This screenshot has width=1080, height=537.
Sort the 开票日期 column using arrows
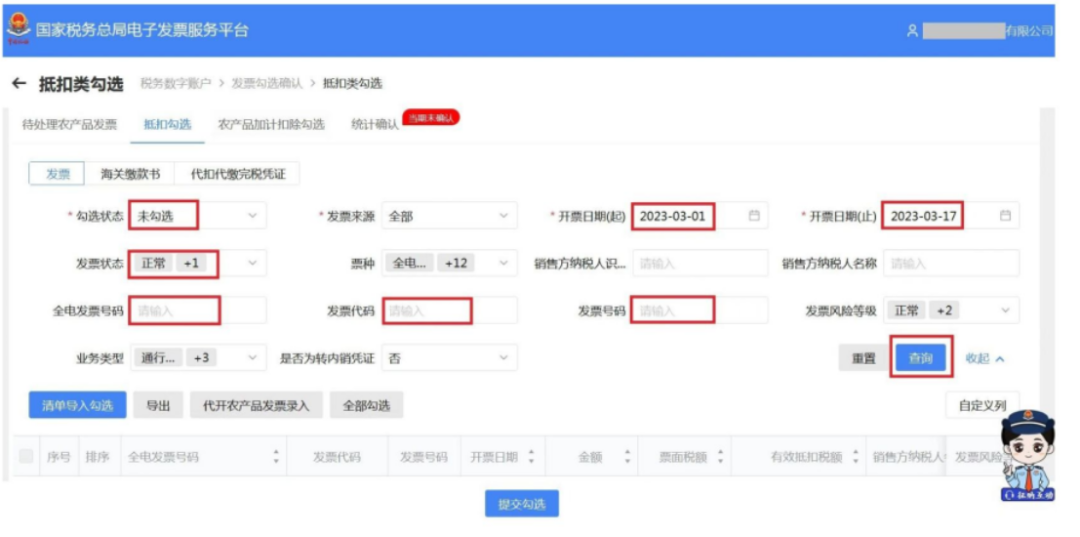(x=530, y=457)
